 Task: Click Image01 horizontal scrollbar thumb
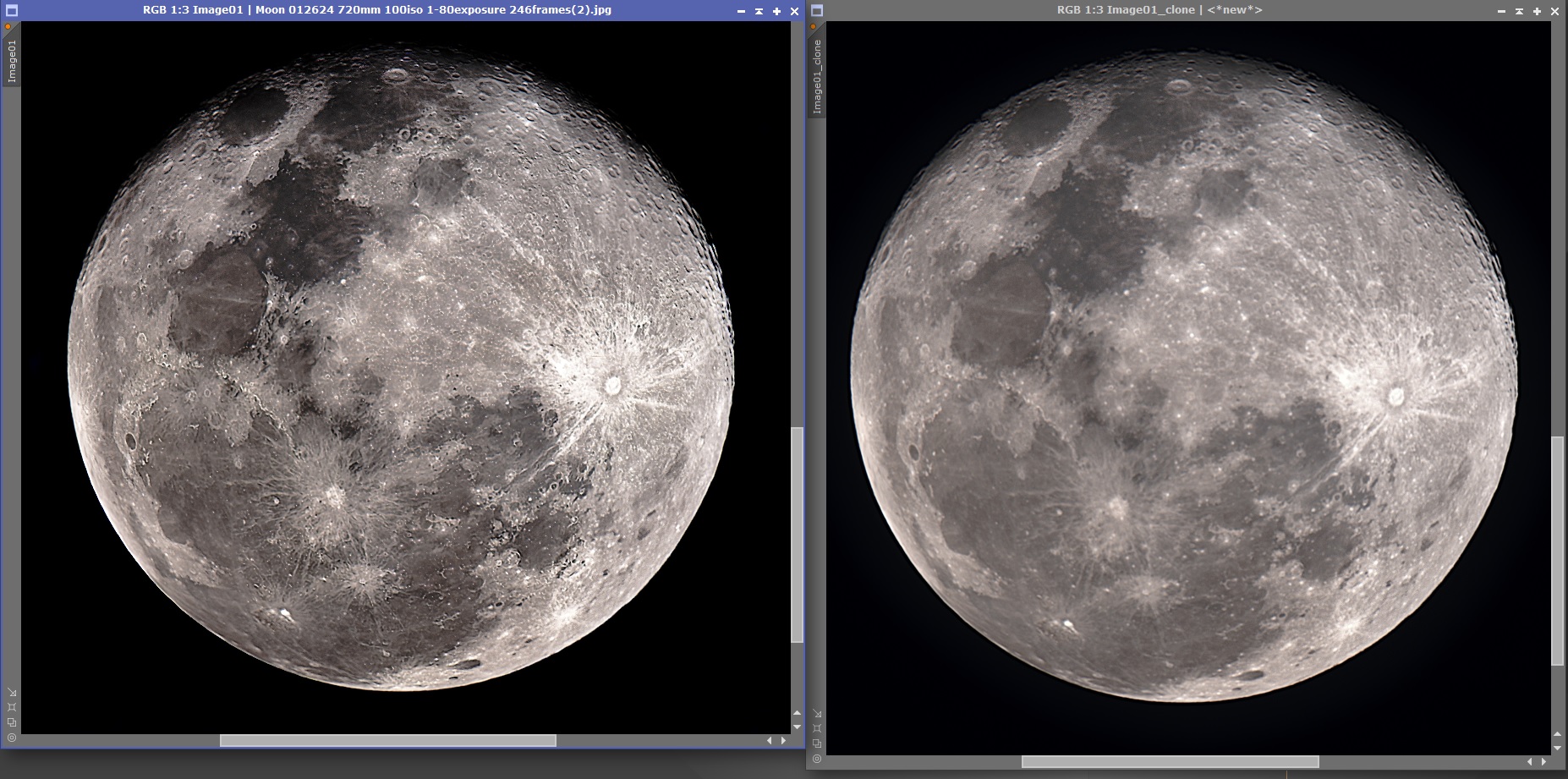387,741
